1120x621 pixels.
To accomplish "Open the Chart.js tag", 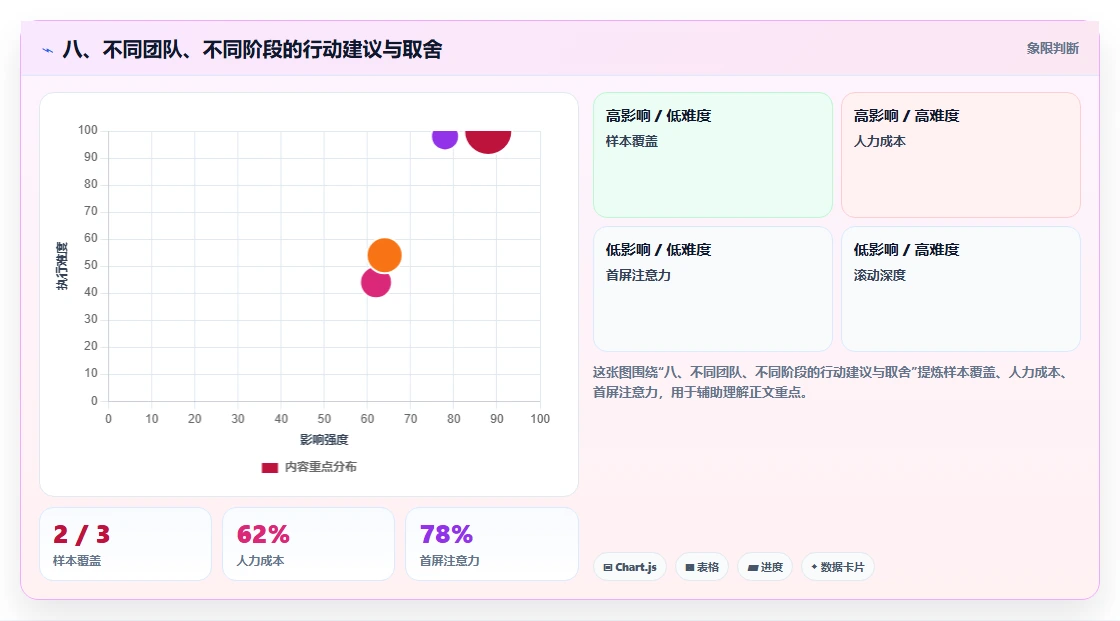I will 630,567.
